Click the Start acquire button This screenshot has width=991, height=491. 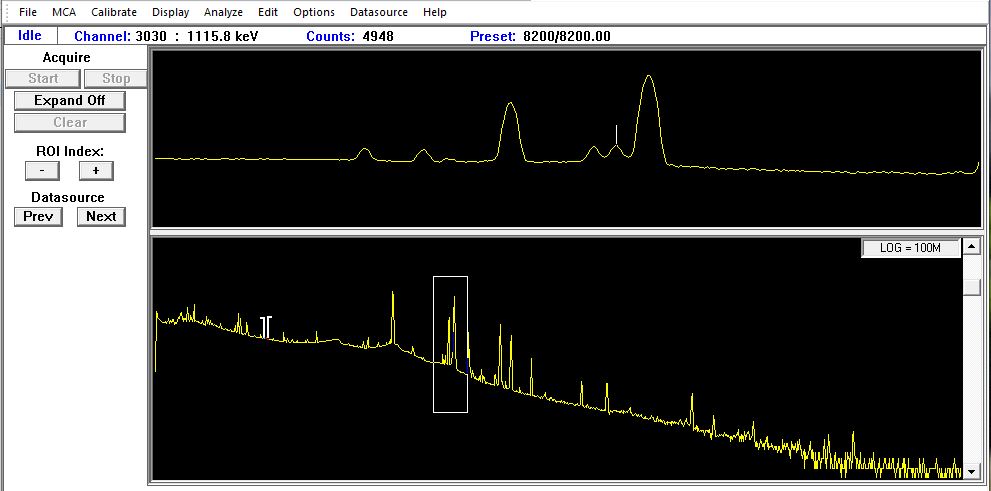(x=43, y=78)
